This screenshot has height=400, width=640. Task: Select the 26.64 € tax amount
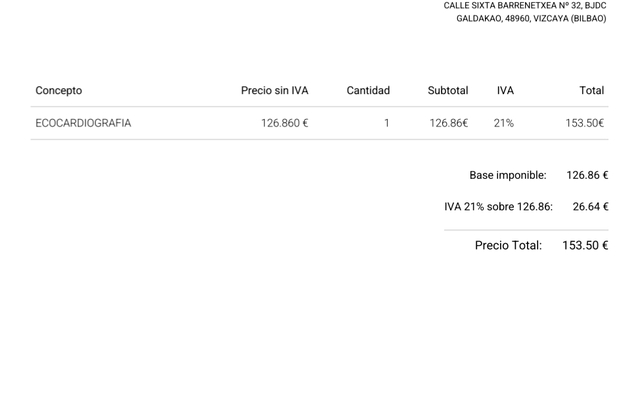[590, 207]
